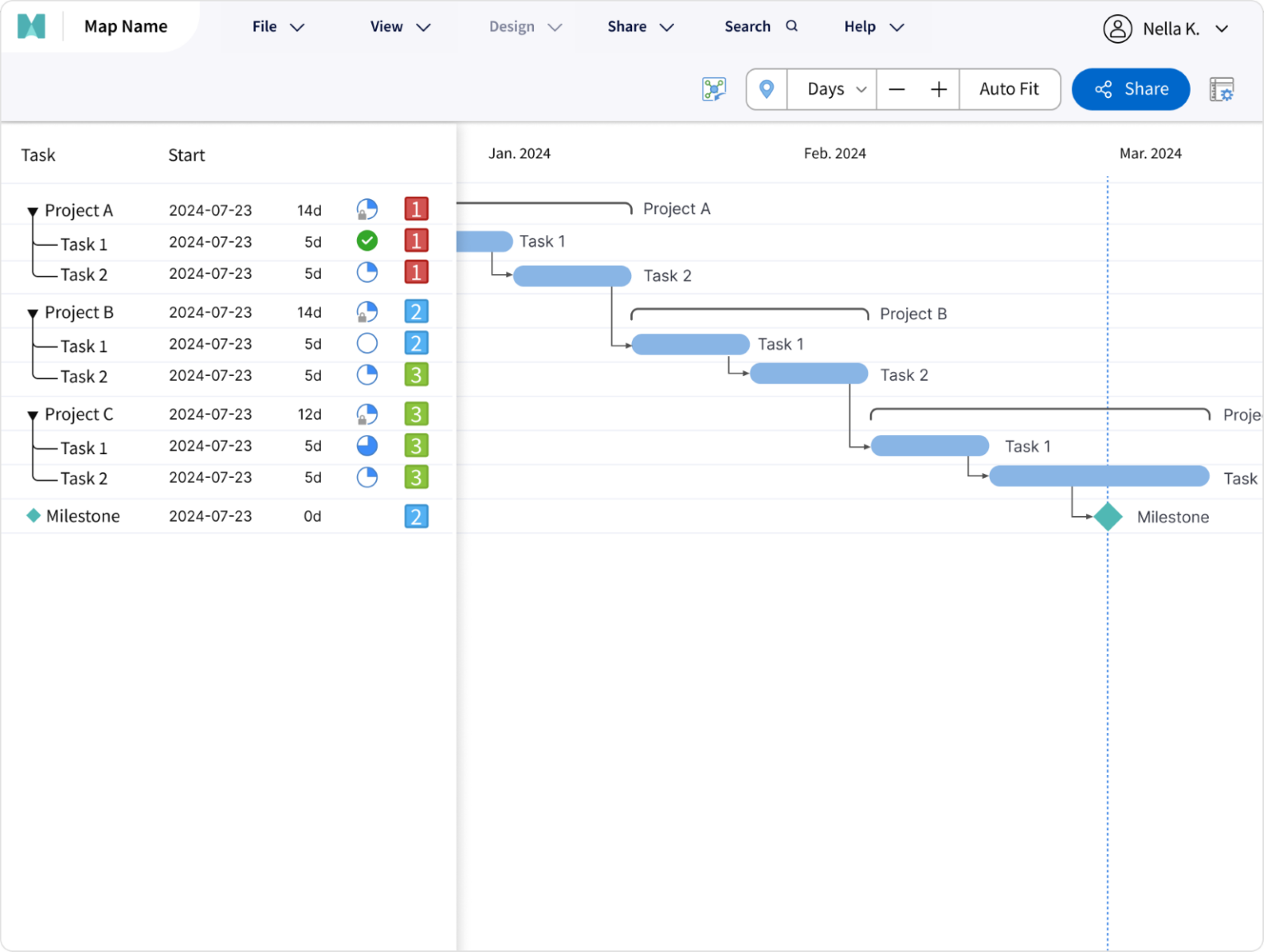Collapse the Project A task group
1264x952 pixels.
click(32, 211)
